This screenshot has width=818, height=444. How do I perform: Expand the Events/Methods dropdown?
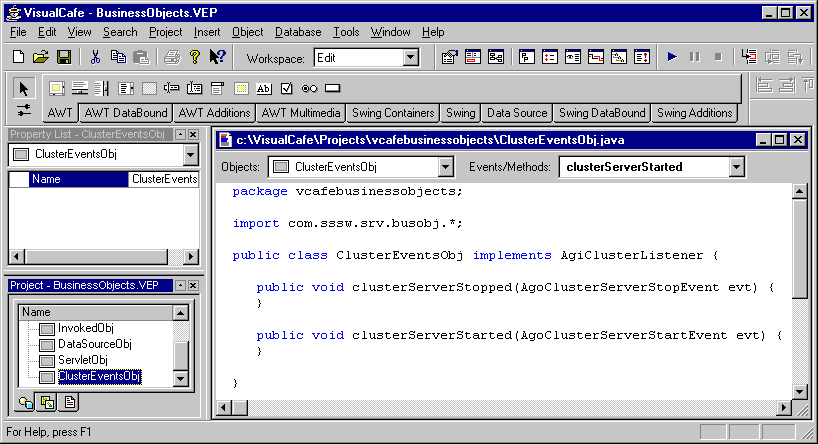point(736,167)
